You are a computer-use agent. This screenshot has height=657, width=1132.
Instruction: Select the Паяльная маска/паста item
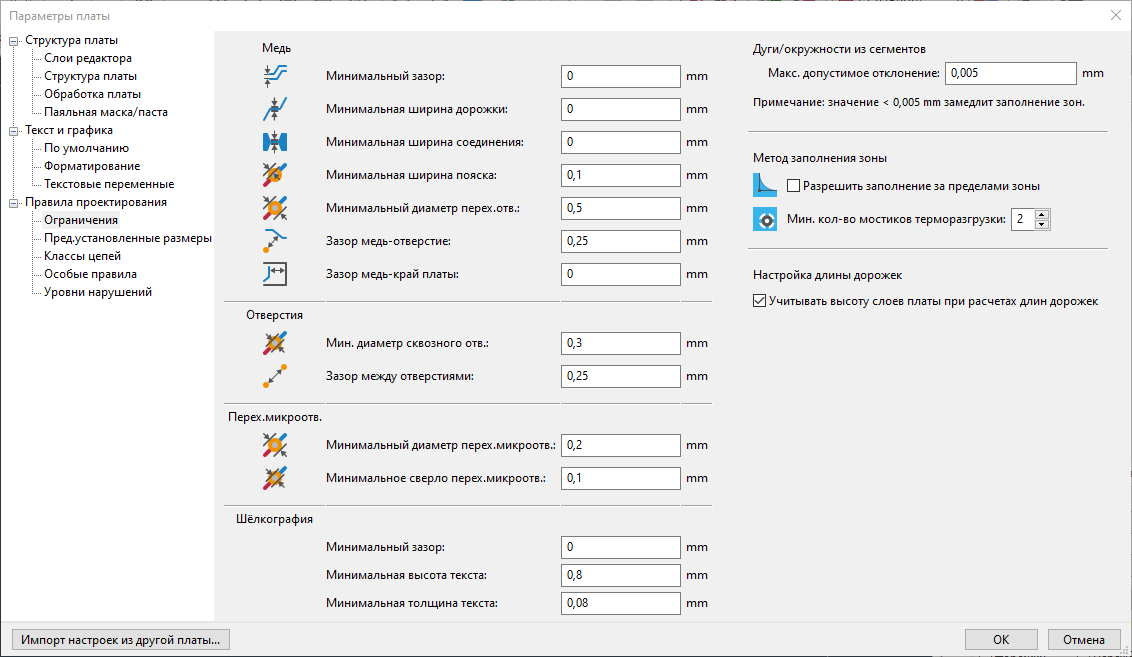[105, 112]
